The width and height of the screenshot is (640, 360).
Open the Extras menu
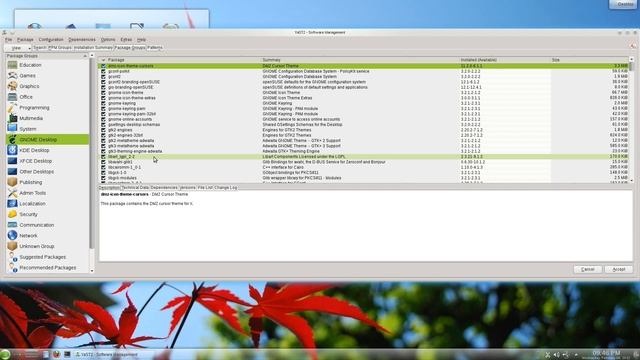point(126,40)
